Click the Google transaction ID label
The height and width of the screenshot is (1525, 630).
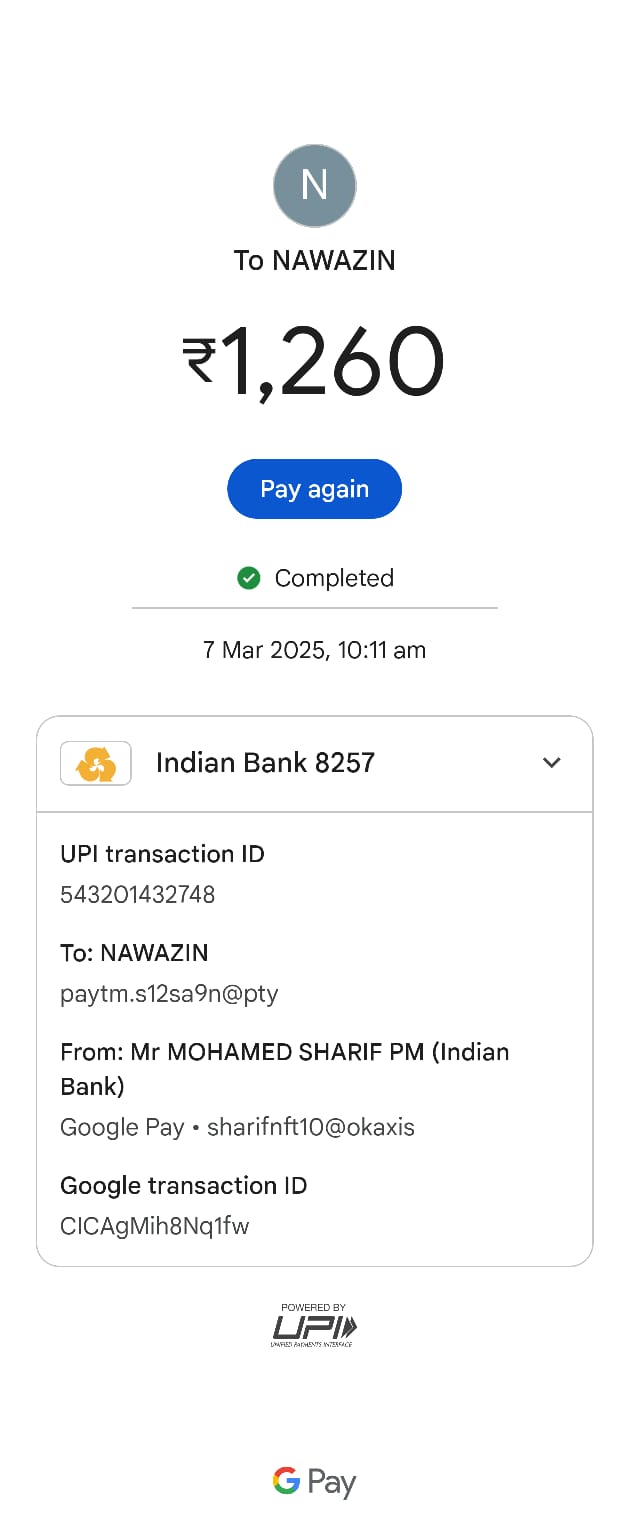183,1186
